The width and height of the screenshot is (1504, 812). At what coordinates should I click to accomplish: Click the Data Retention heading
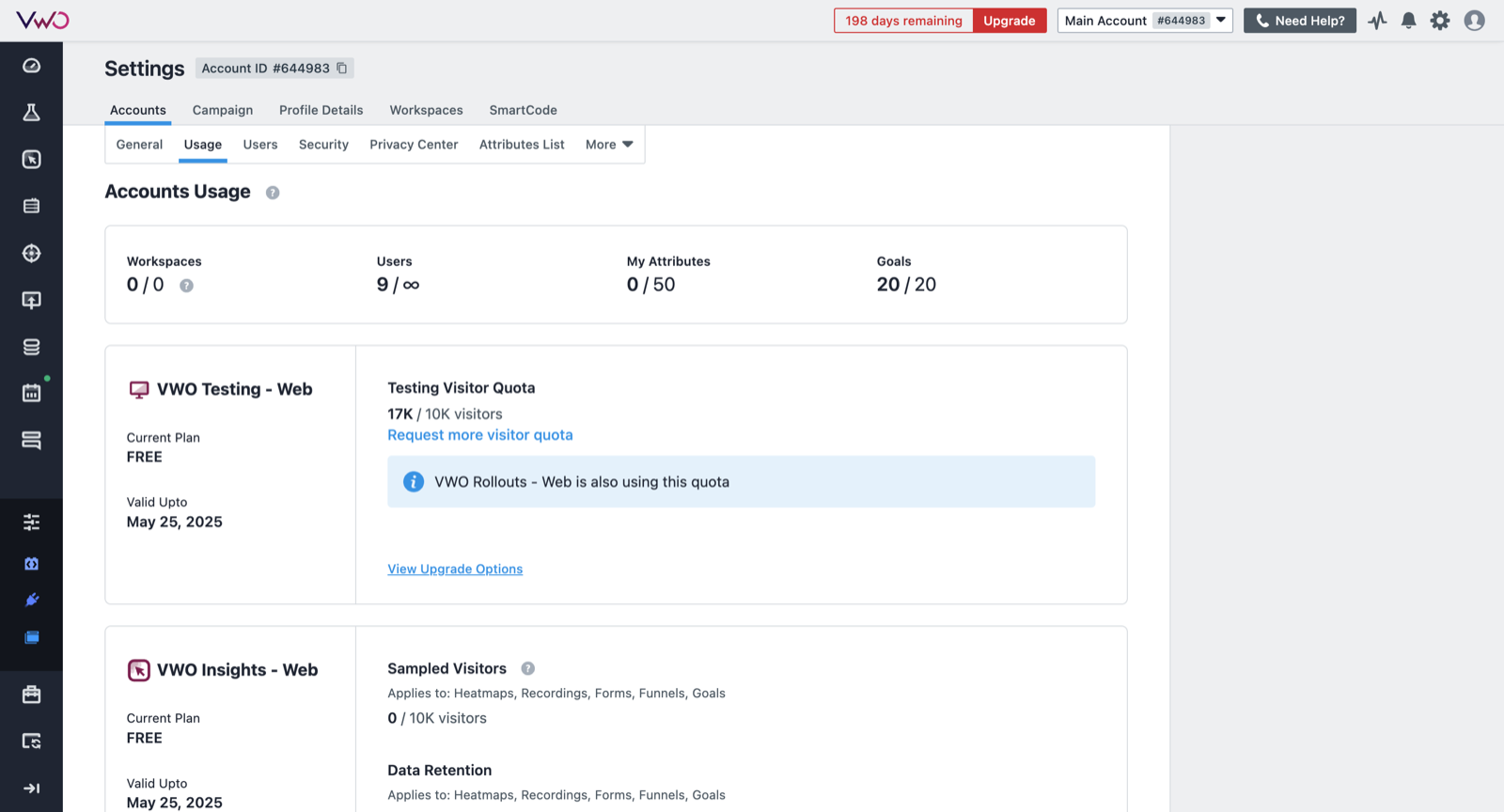pos(440,771)
